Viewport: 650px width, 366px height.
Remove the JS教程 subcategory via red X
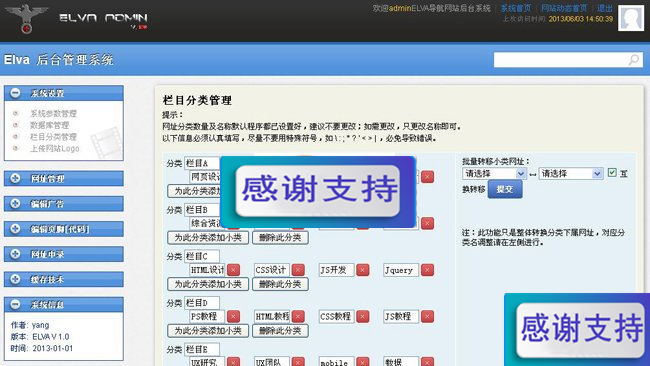[427, 317]
